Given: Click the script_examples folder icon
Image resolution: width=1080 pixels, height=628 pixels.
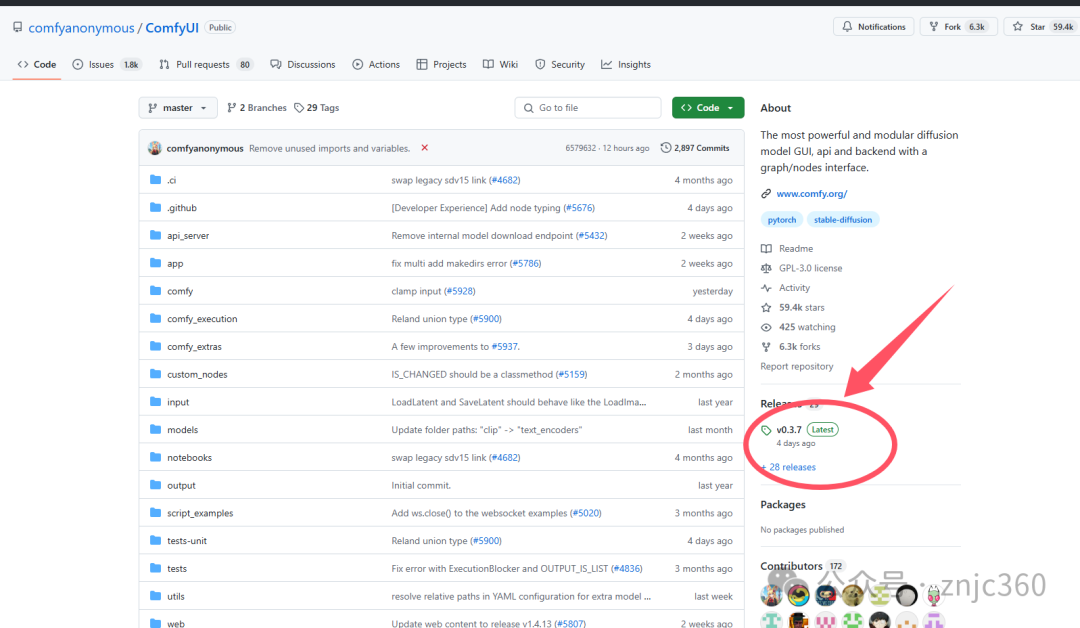Looking at the screenshot, I should (156, 512).
